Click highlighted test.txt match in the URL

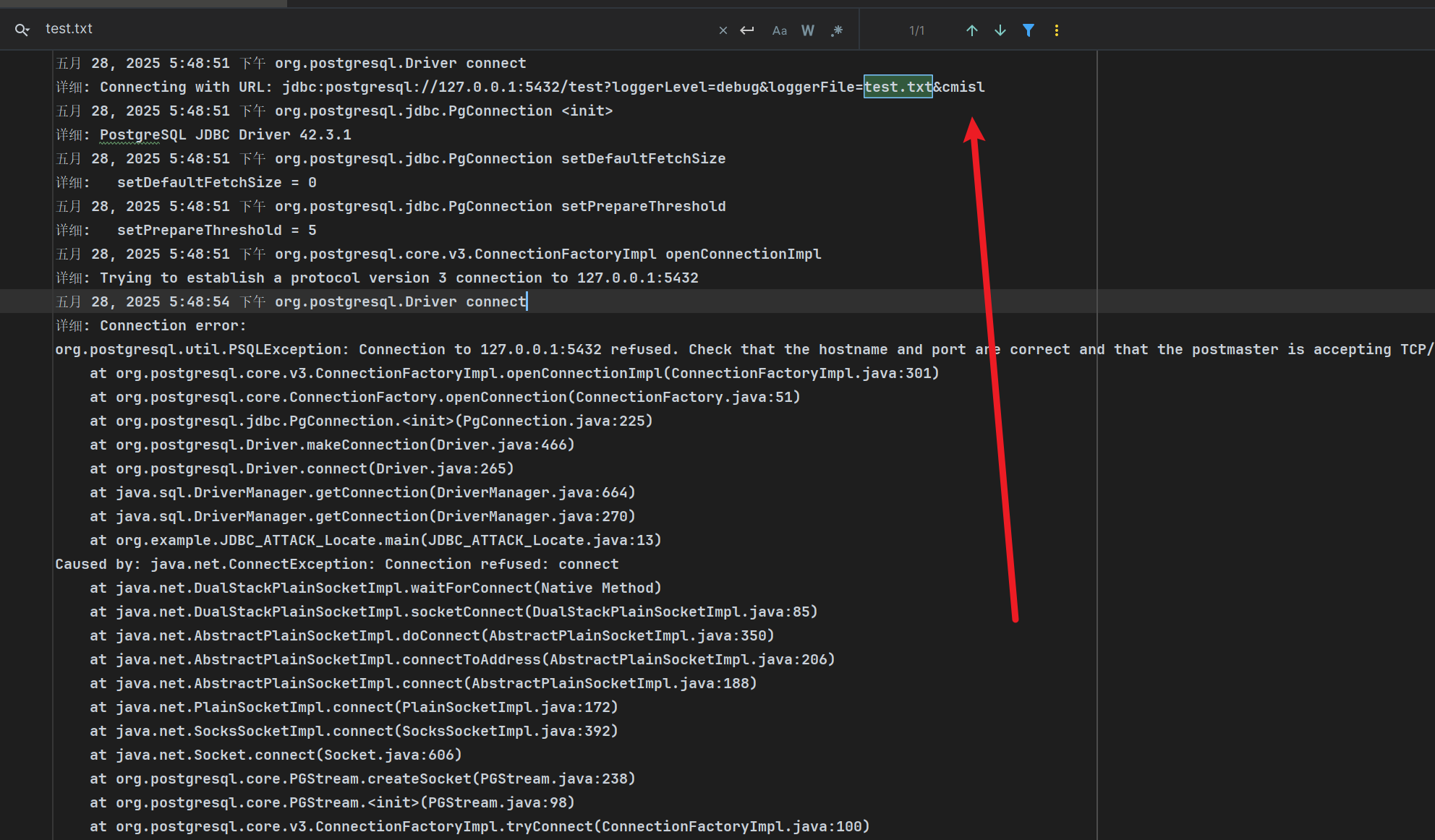tap(898, 87)
